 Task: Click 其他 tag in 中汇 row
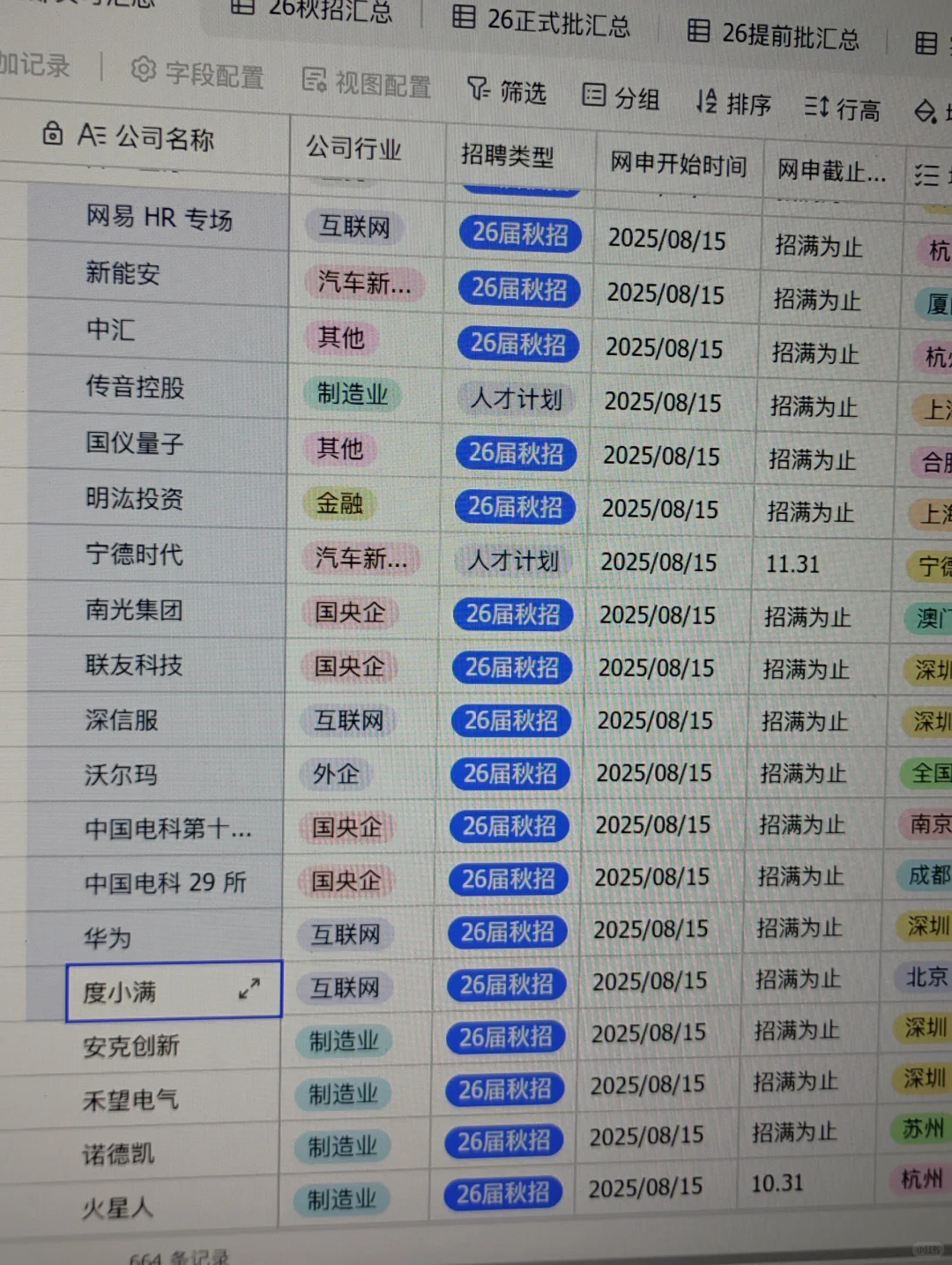[341, 337]
